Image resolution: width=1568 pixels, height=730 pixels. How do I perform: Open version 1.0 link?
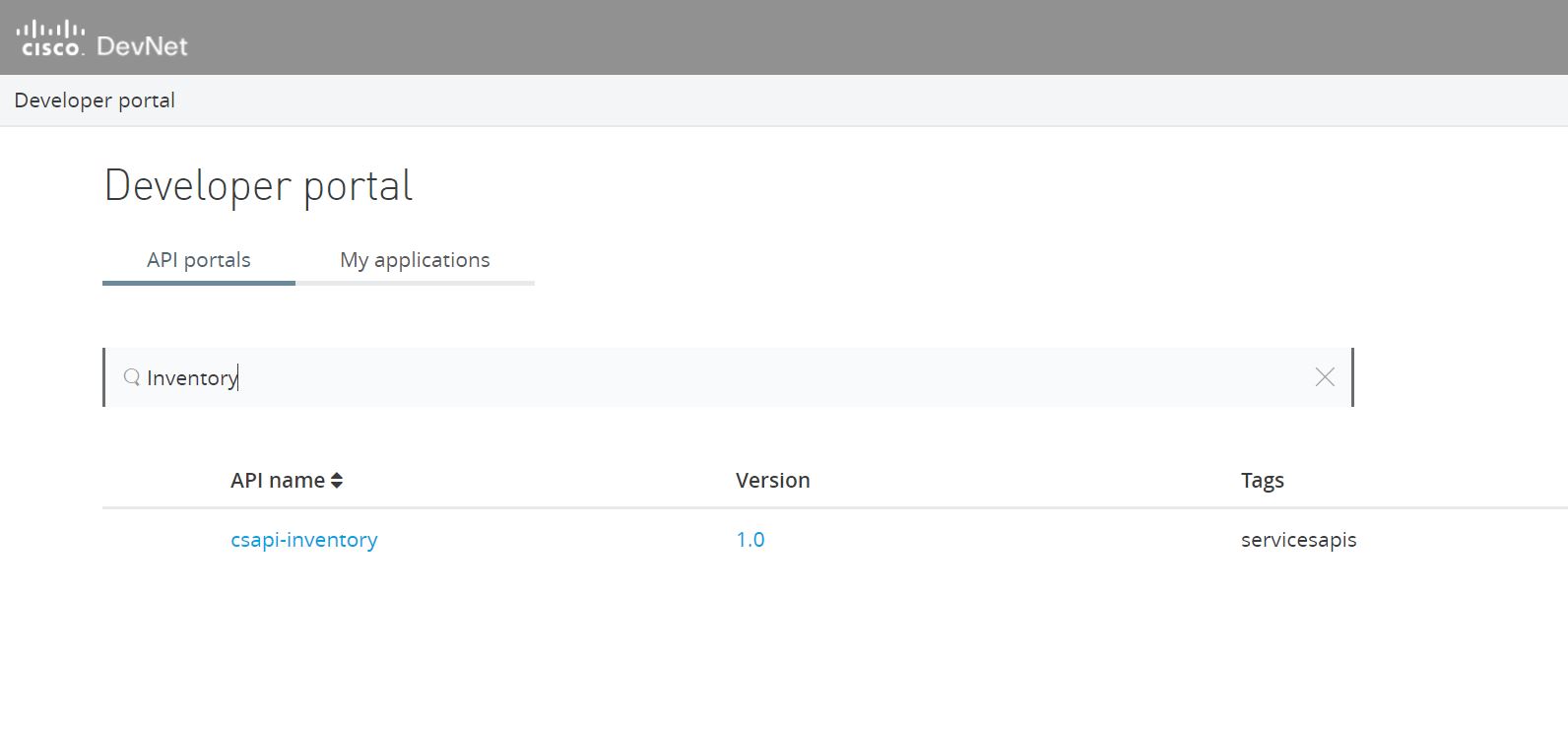click(751, 540)
